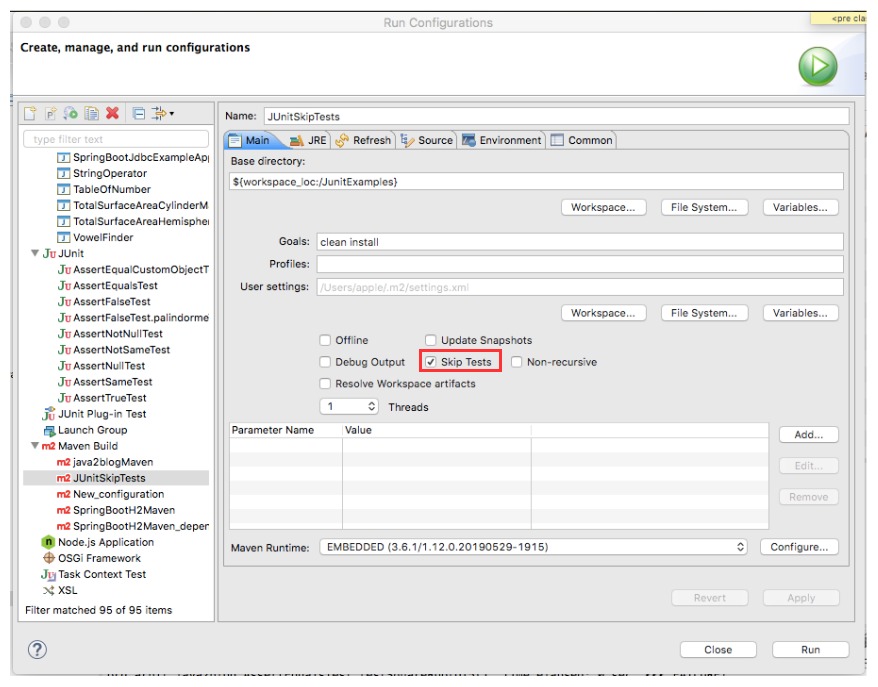Click the Add parameter button

(809, 434)
